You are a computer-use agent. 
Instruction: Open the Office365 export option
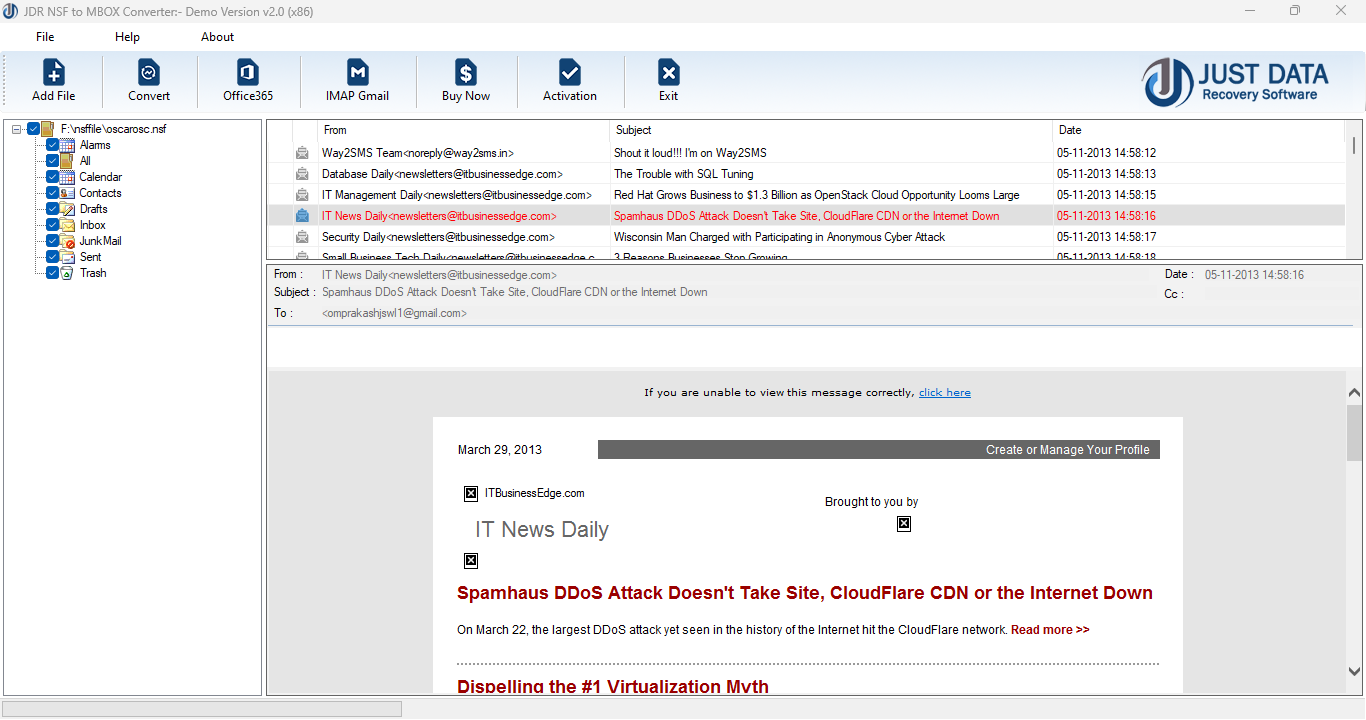click(248, 72)
